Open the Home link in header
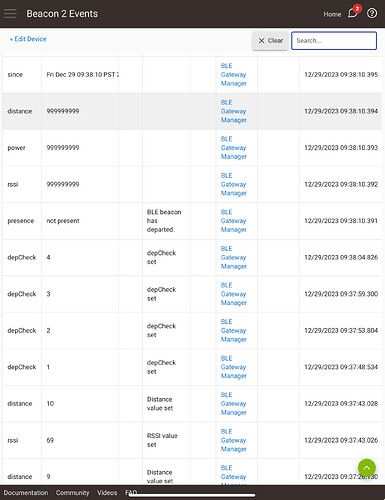Image resolution: width=385 pixels, height=500 pixels. (332, 14)
